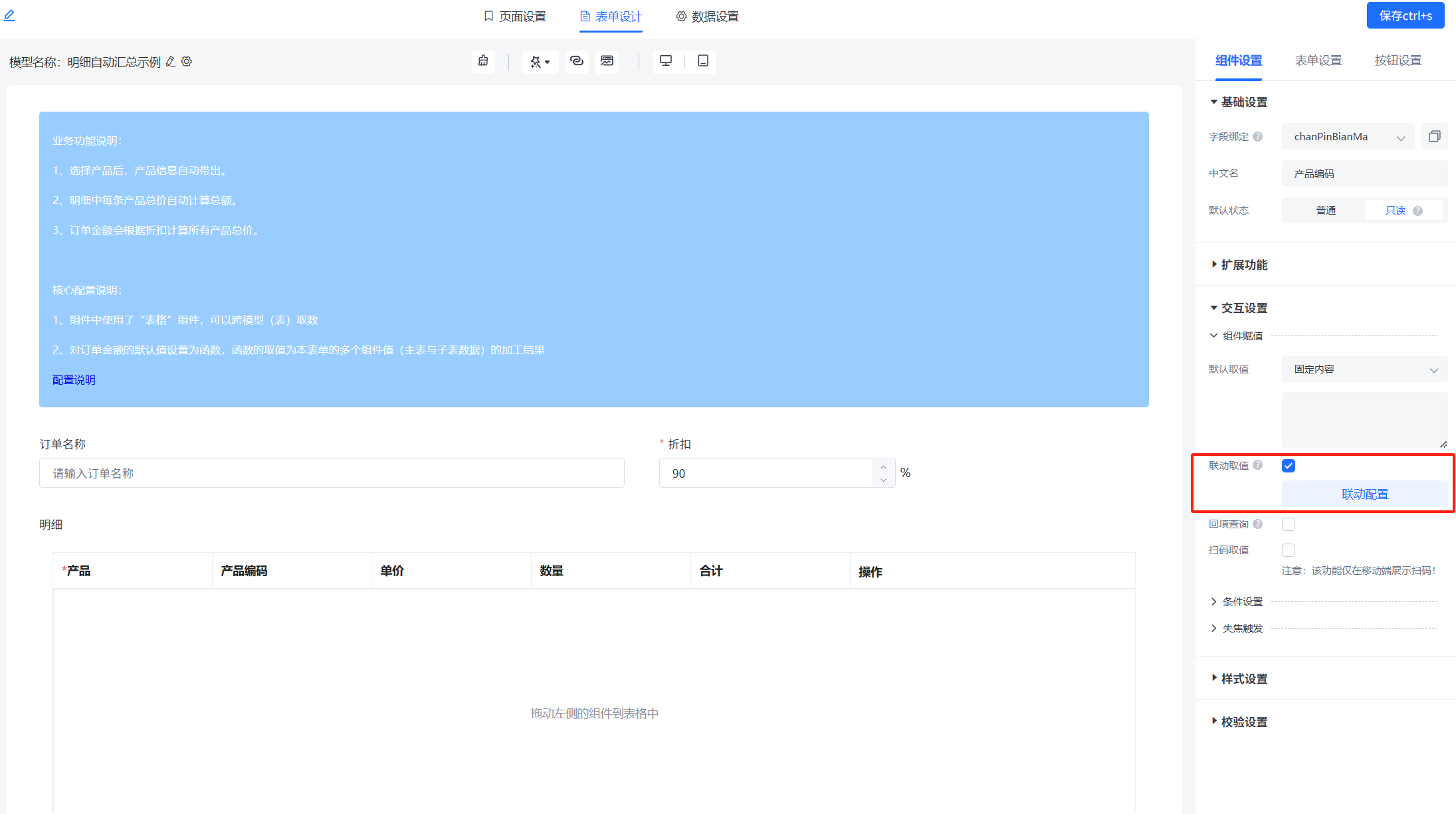Click the 明细 label above the table

51,525
